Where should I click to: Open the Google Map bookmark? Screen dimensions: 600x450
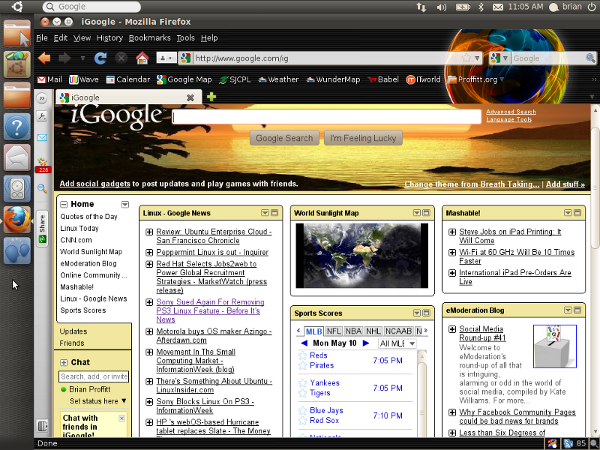[x=184, y=80]
